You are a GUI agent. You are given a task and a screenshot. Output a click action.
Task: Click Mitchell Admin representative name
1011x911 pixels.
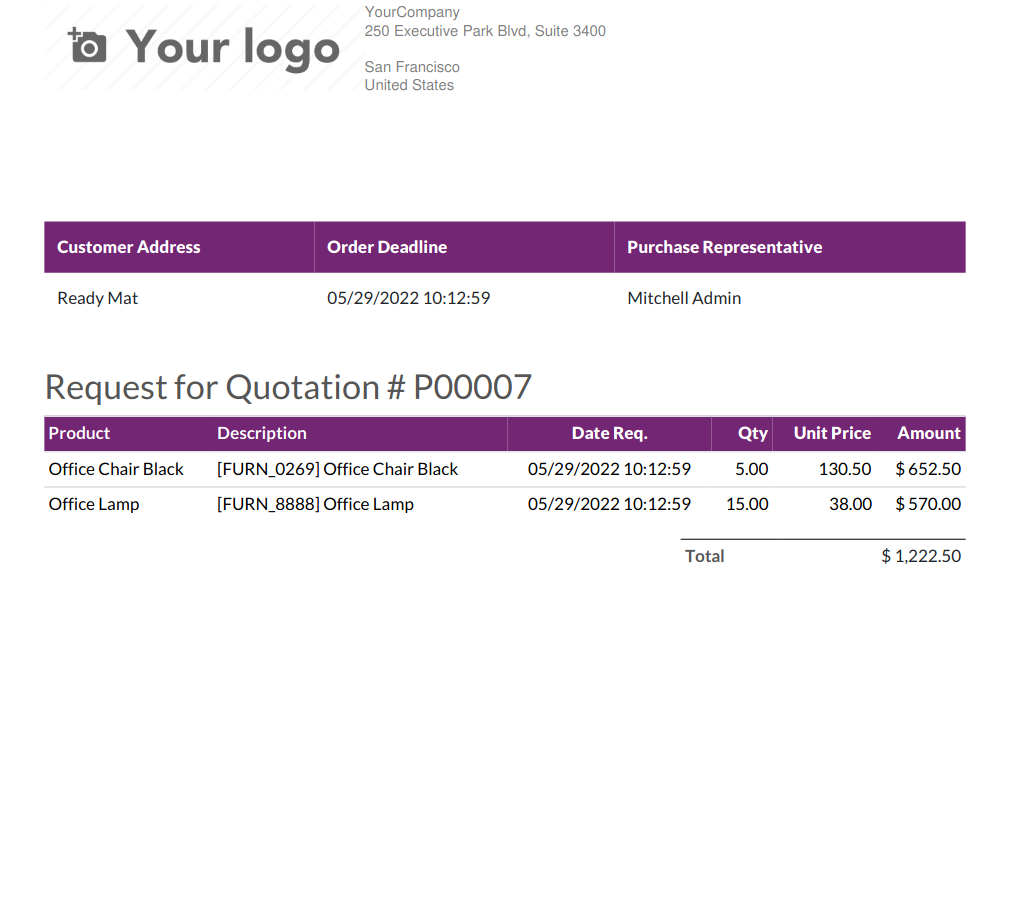click(684, 298)
